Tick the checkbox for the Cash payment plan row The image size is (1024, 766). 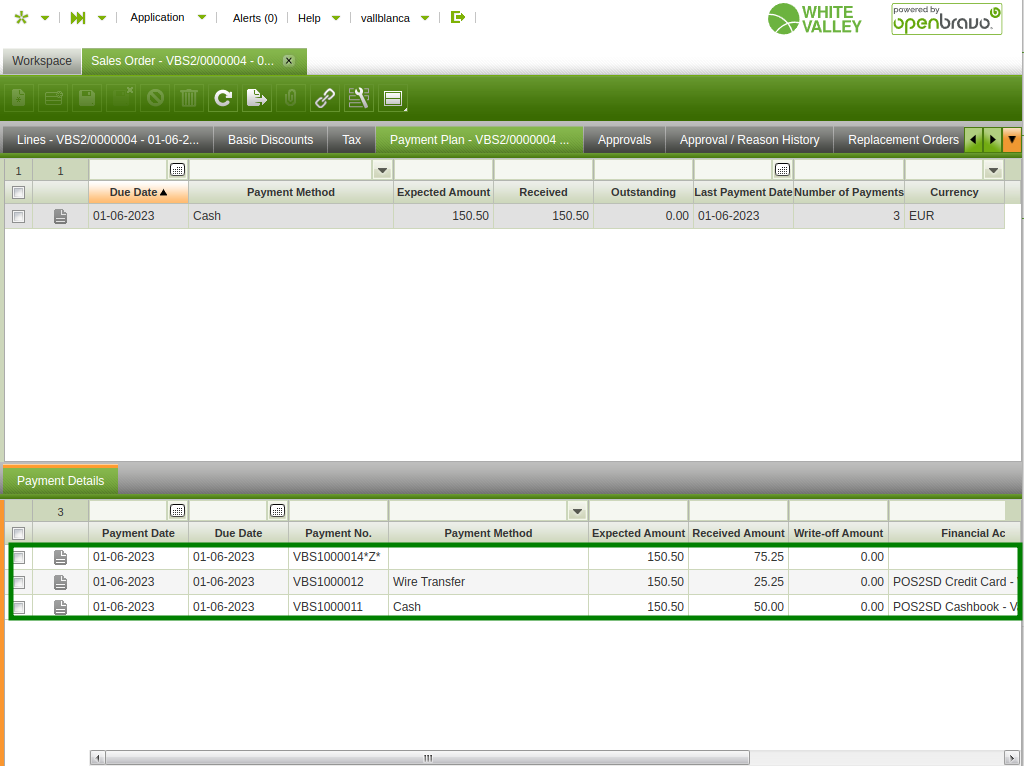tap(18, 216)
